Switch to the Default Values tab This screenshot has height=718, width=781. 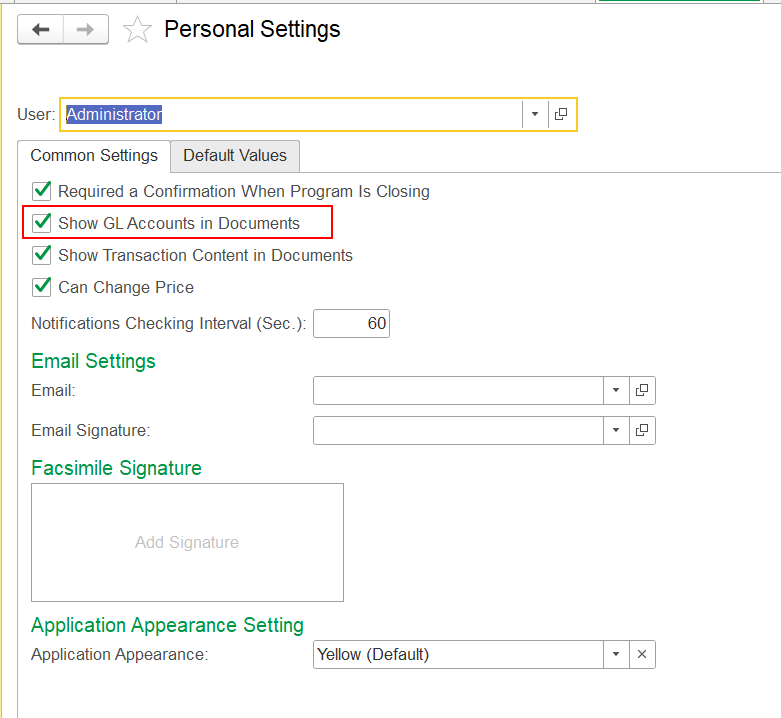tap(235, 156)
